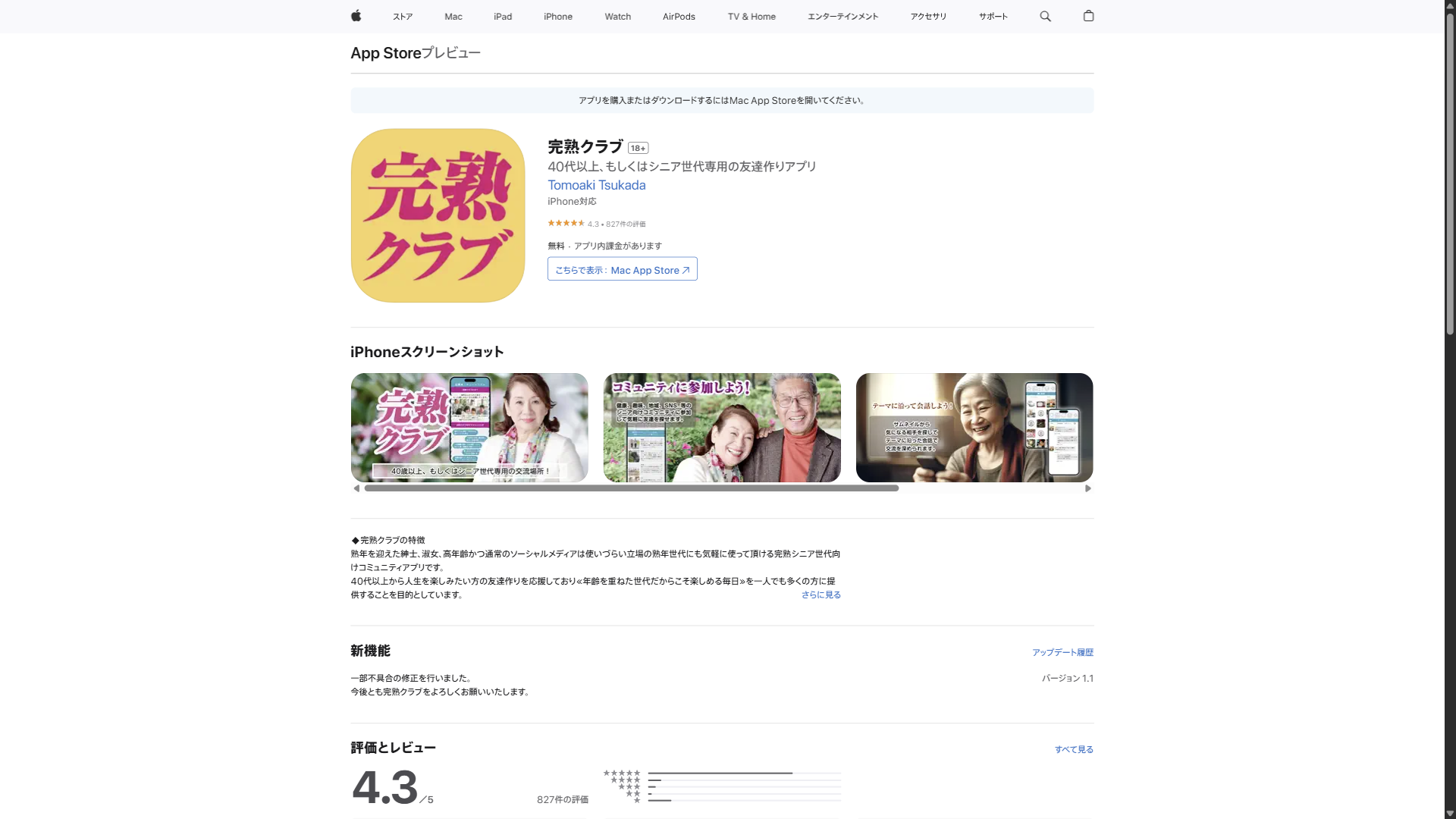Click the screenshot gallery horizontal scrollbar

[631, 488]
